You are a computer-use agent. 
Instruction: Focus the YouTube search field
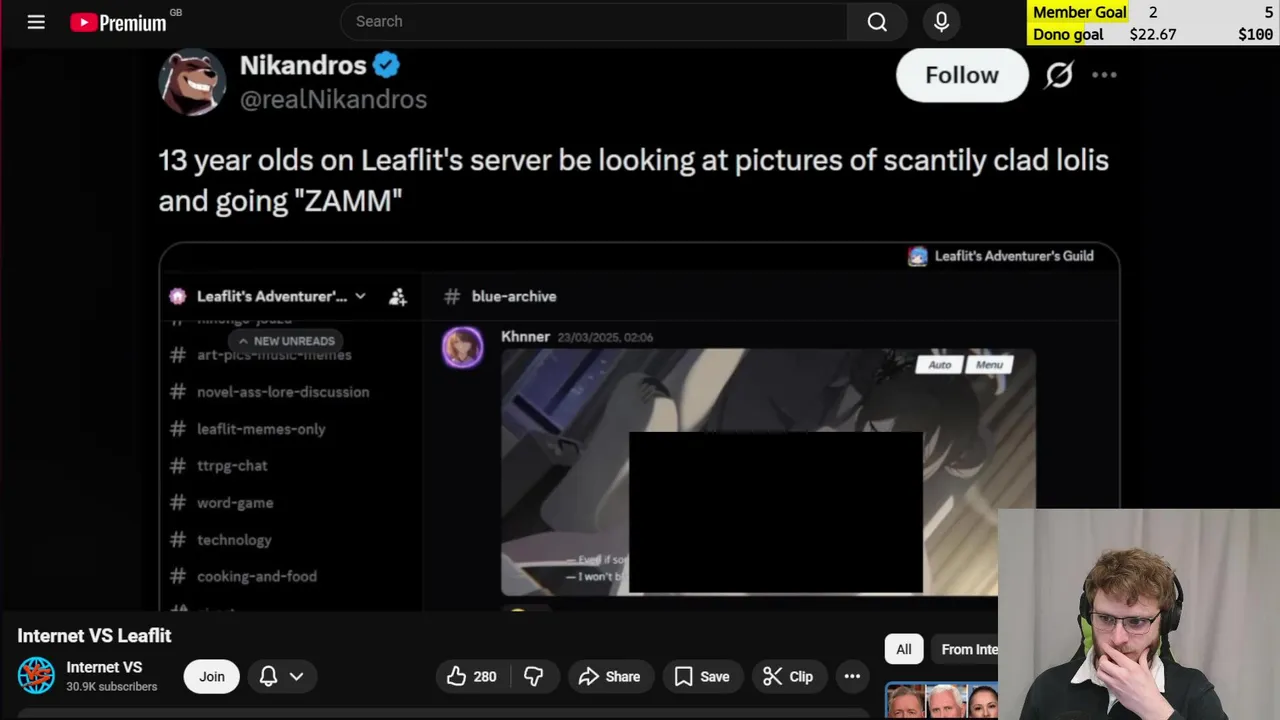[594, 22]
